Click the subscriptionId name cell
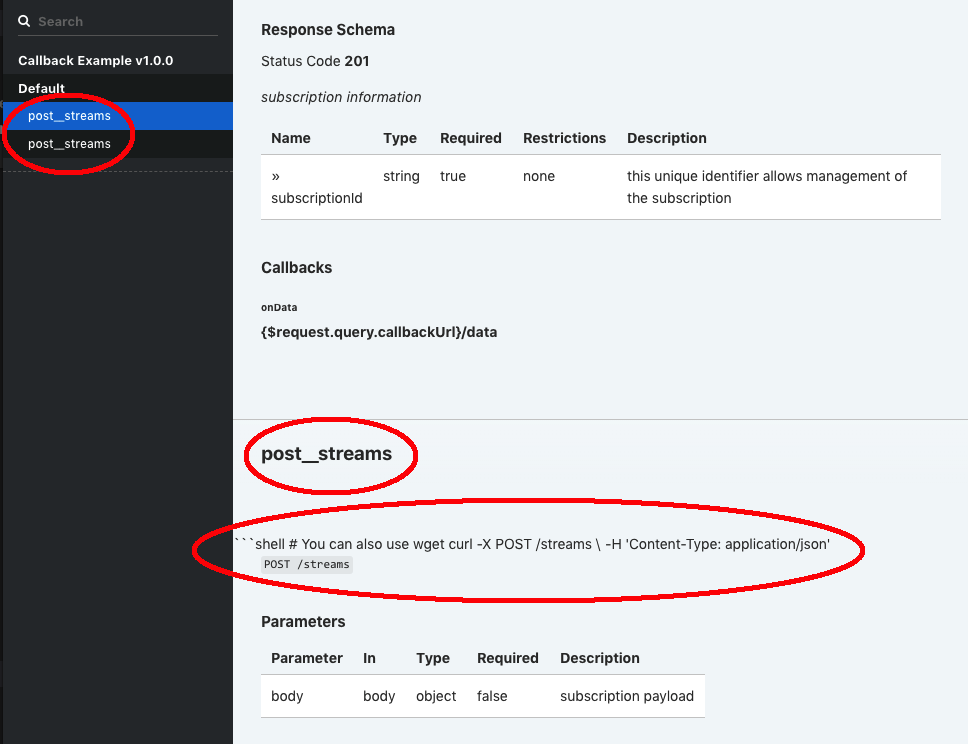Image resolution: width=968 pixels, height=744 pixels. click(x=317, y=187)
